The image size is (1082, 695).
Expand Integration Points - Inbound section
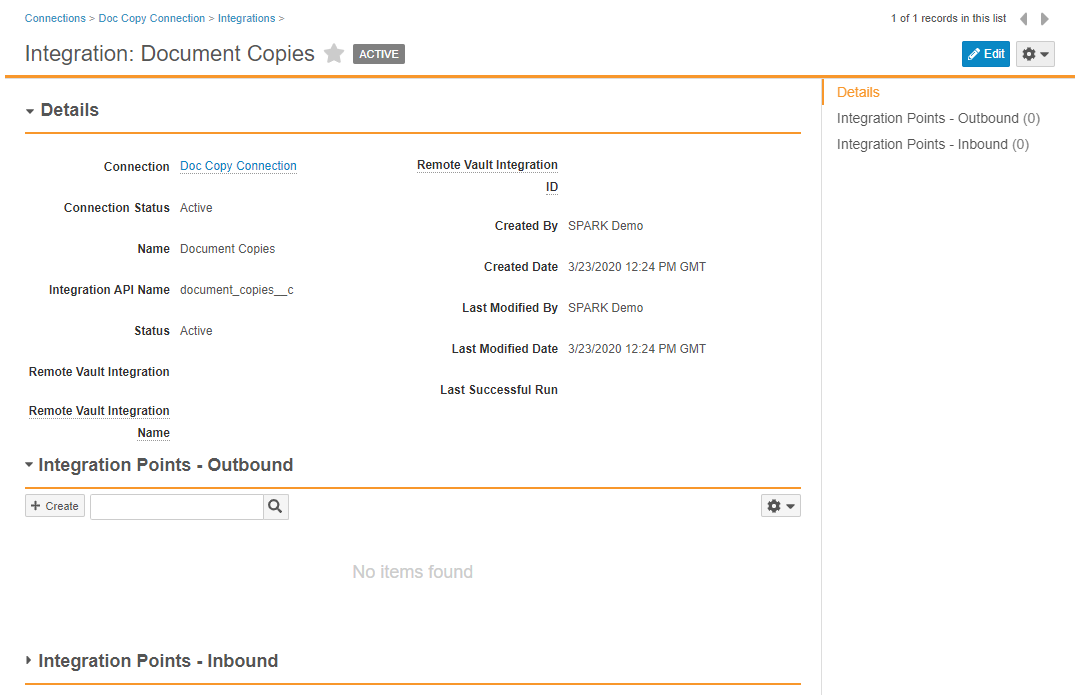[28, 660]
